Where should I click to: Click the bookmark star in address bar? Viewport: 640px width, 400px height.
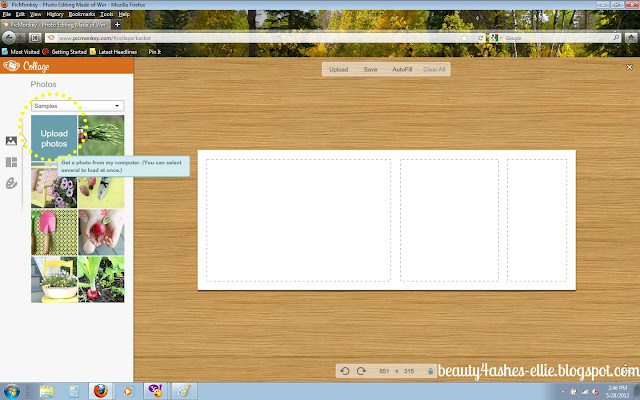pyautogui.click(x=464, y=38)
